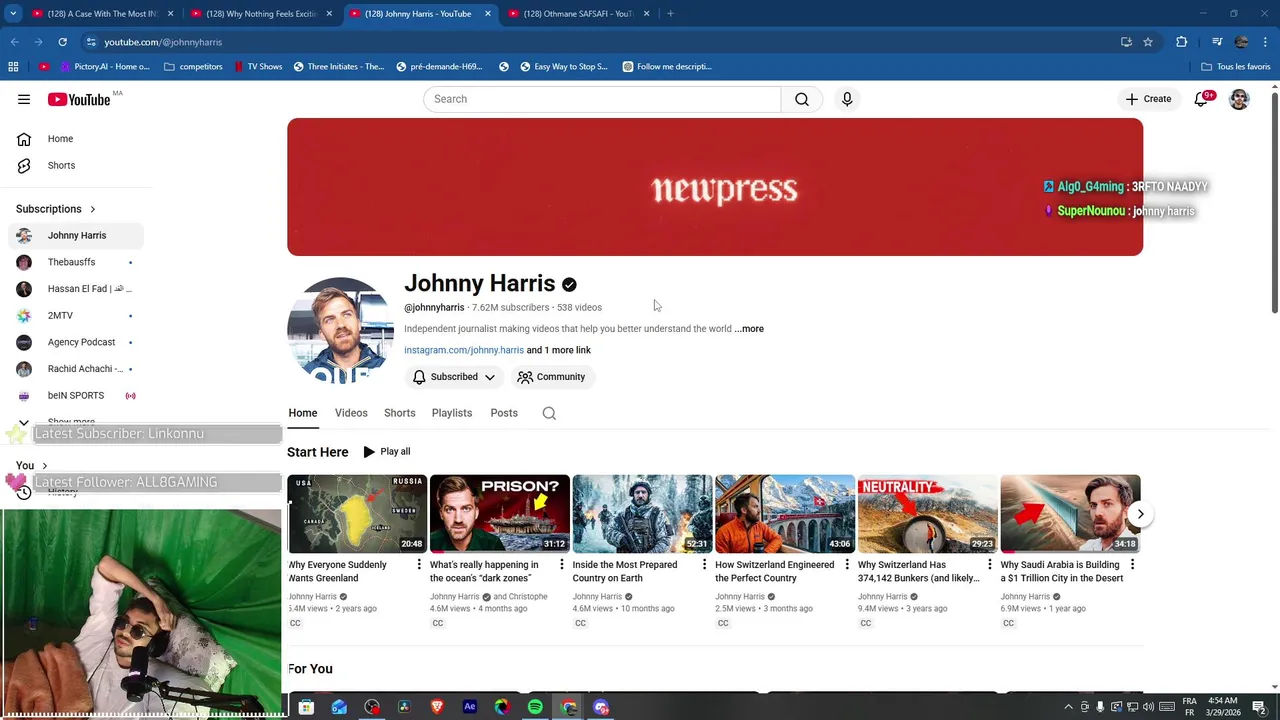Search within the Johnny Harris channel
This screenshot has width=1280, height=720.
pos(549,413)
